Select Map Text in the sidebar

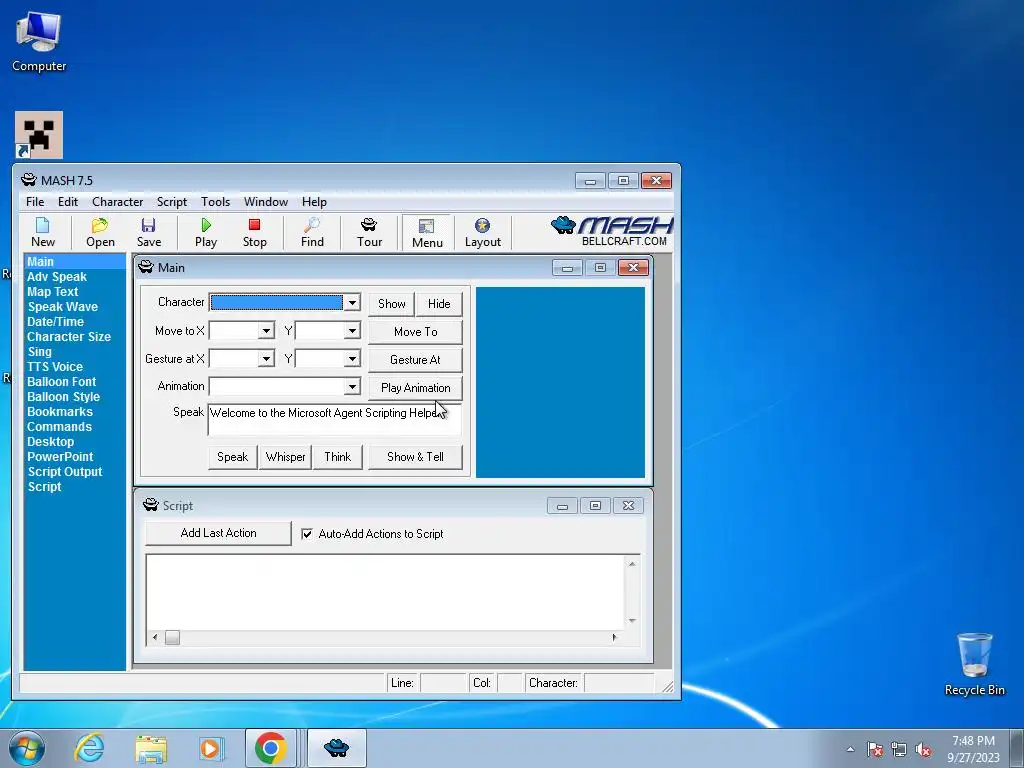(x=52, y=292)
